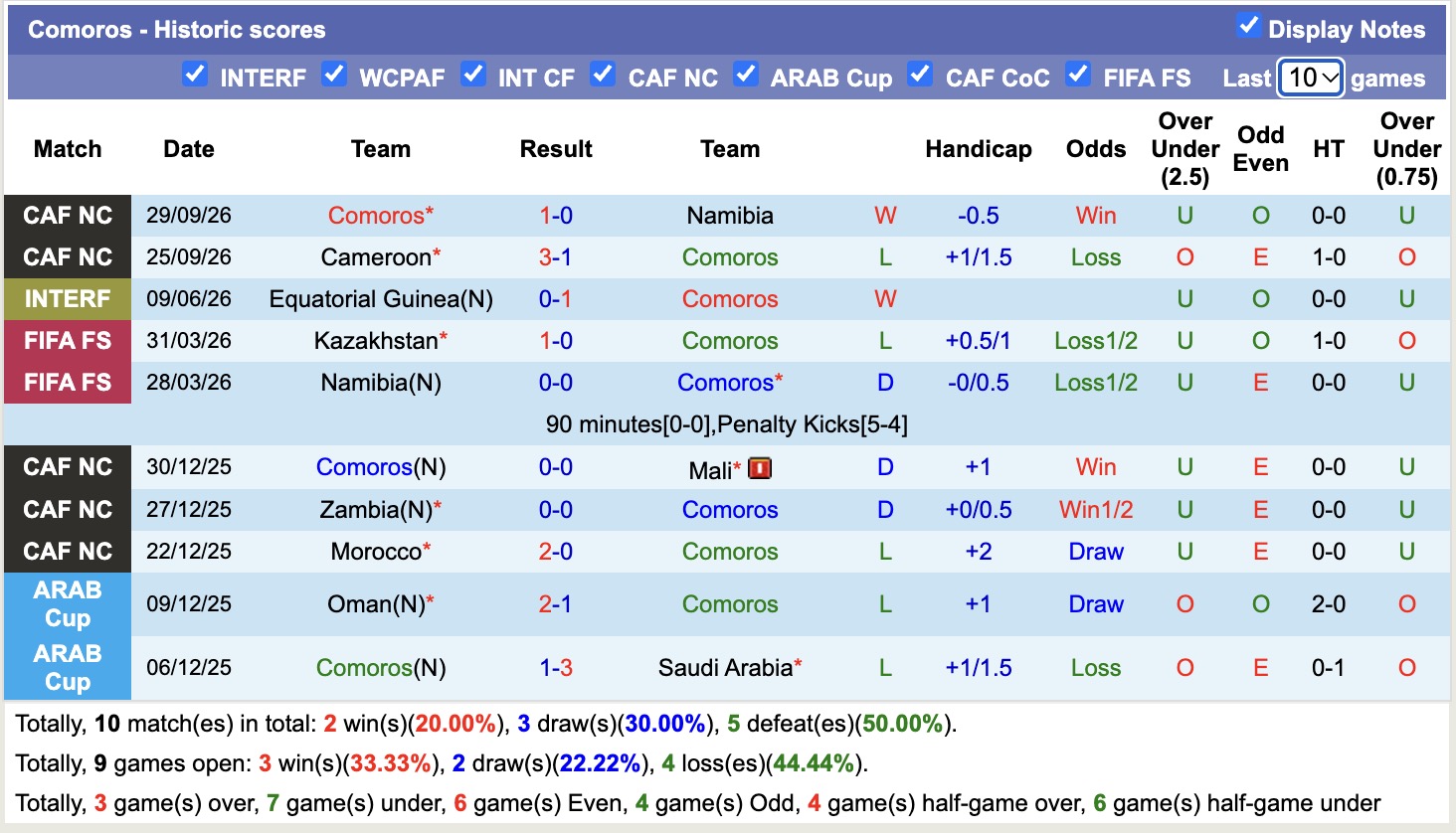This screenshot has height=833, width=1456.
Task: Click the Morocco 2-0 match score
Action: [556, 552]
